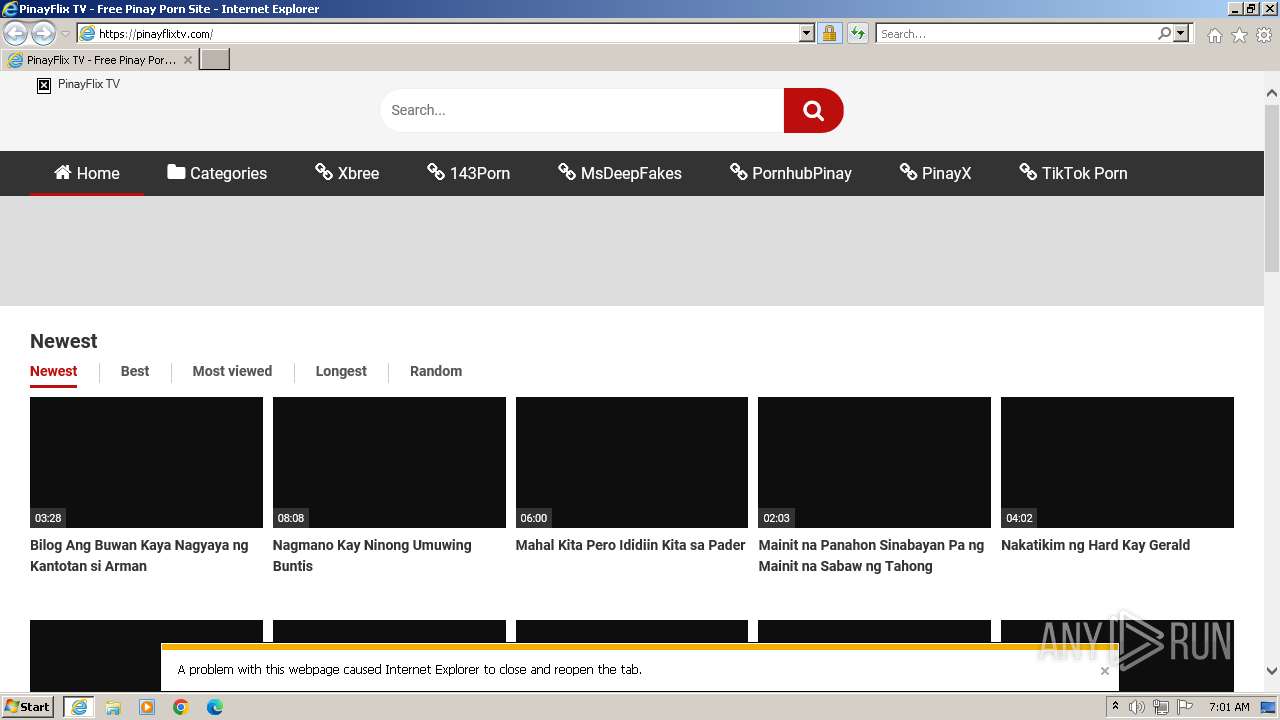Screen dimensions: 1280x720
Task: View the security lock report icon
Action: tap(829, 33)
